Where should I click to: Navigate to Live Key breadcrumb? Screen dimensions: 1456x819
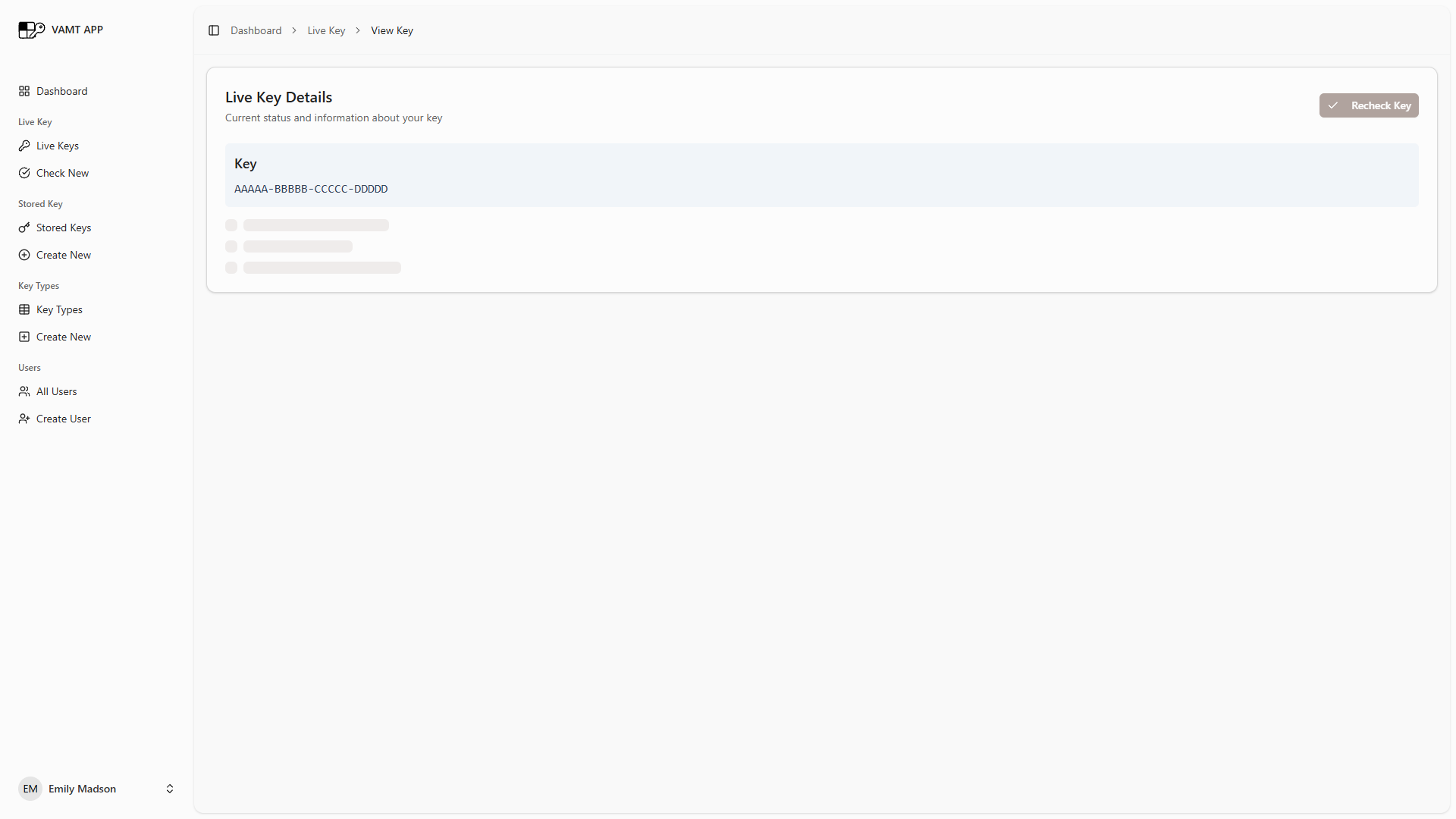[x=326, y=30]
